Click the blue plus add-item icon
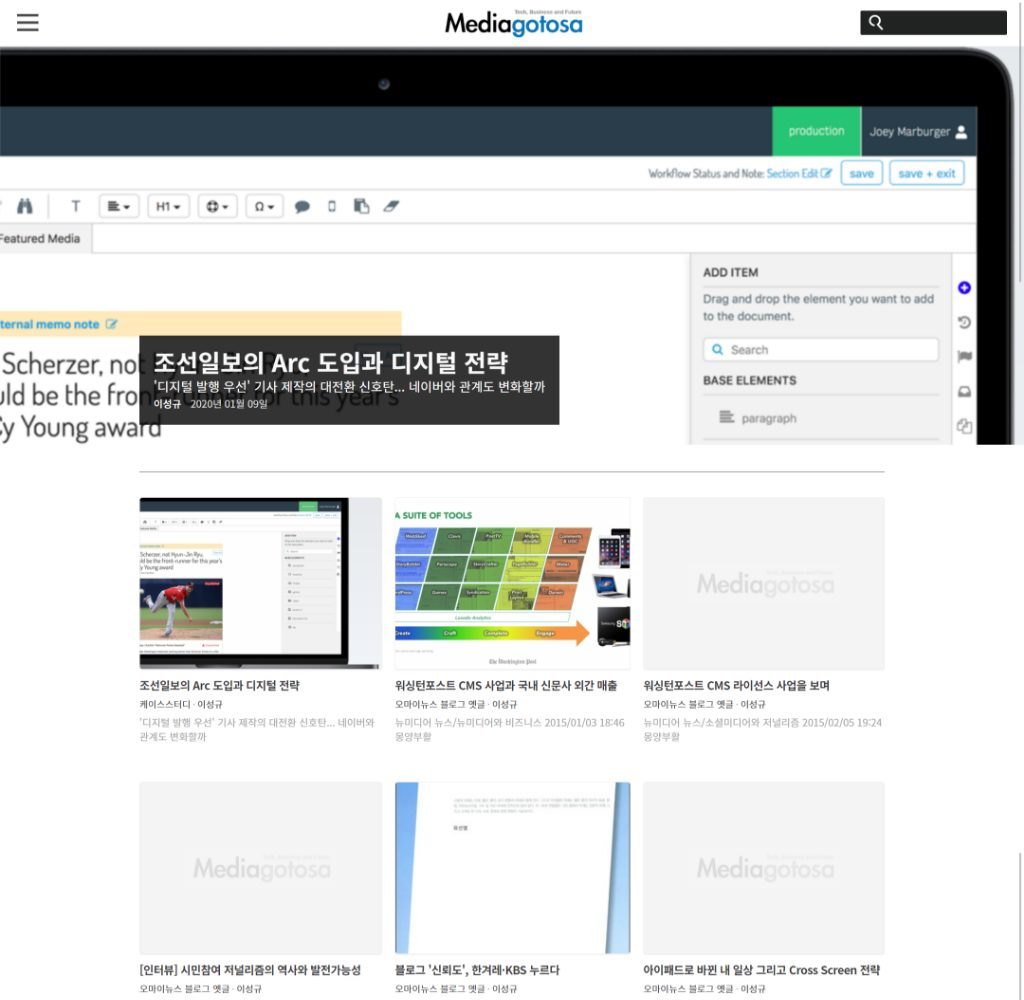Image resolution: width=1024 pixels, height=1000 pixels. click(x=964, y=288)
